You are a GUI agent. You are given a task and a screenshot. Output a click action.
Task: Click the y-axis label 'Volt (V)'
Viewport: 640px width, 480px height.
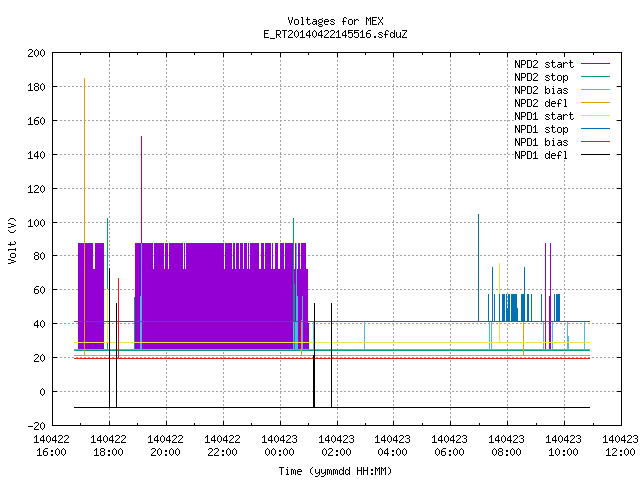[12, 241]
